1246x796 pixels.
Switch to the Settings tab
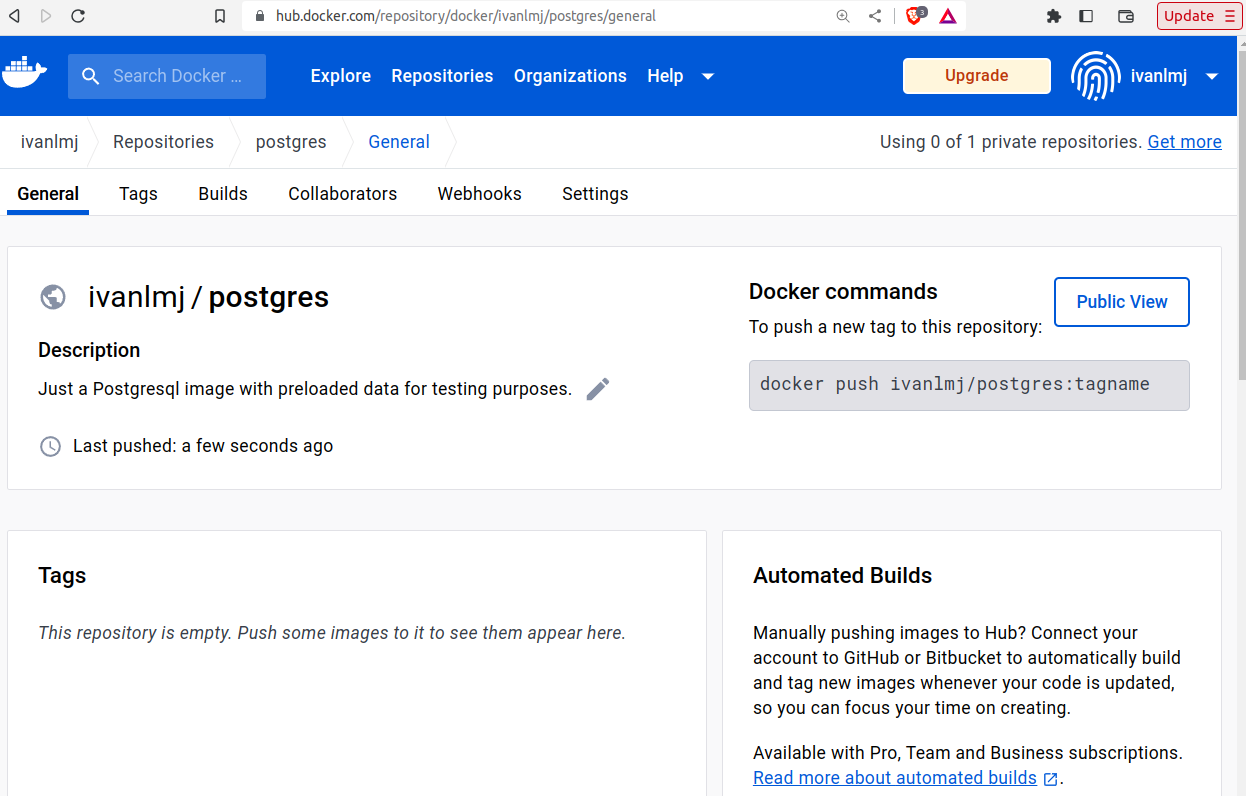tap(595, 194)
